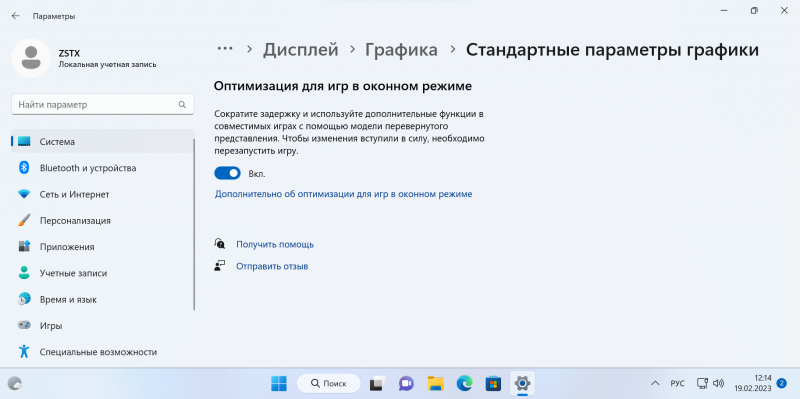
Task: Open the widgets icon at taskbar left
Action: [15, 383]
